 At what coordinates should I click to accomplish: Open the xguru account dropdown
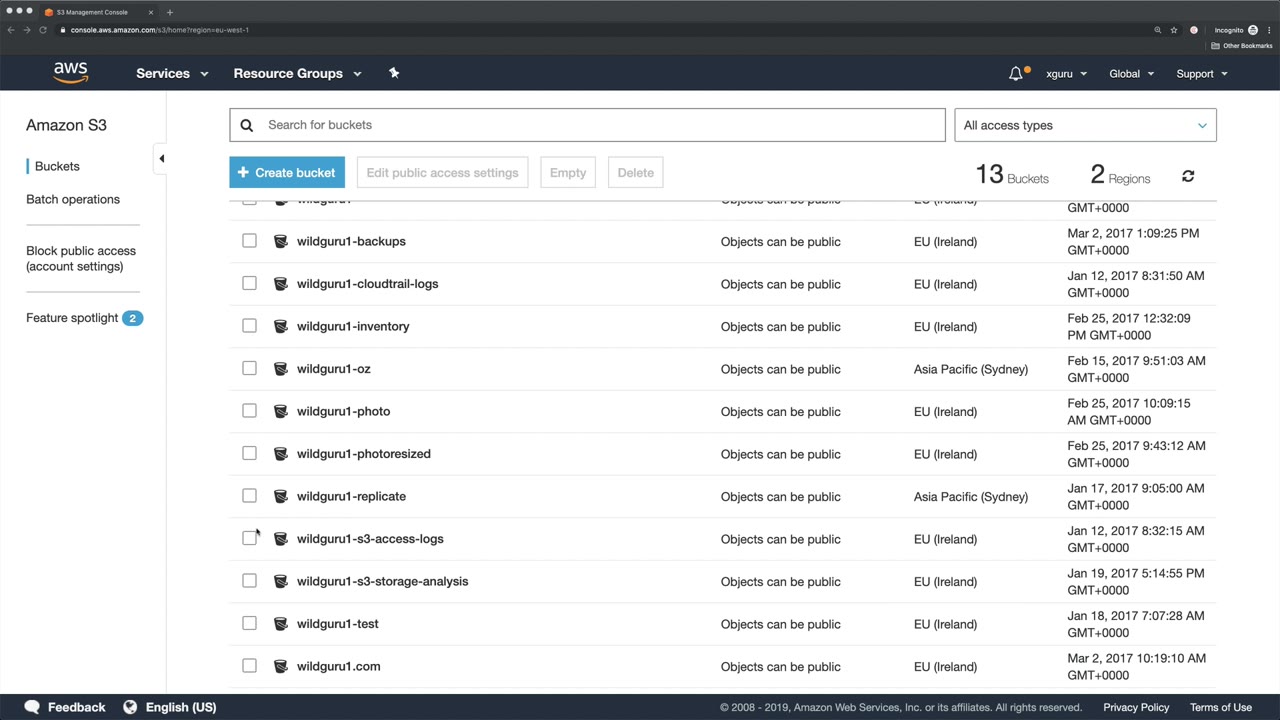click(x=1066, y=74)
